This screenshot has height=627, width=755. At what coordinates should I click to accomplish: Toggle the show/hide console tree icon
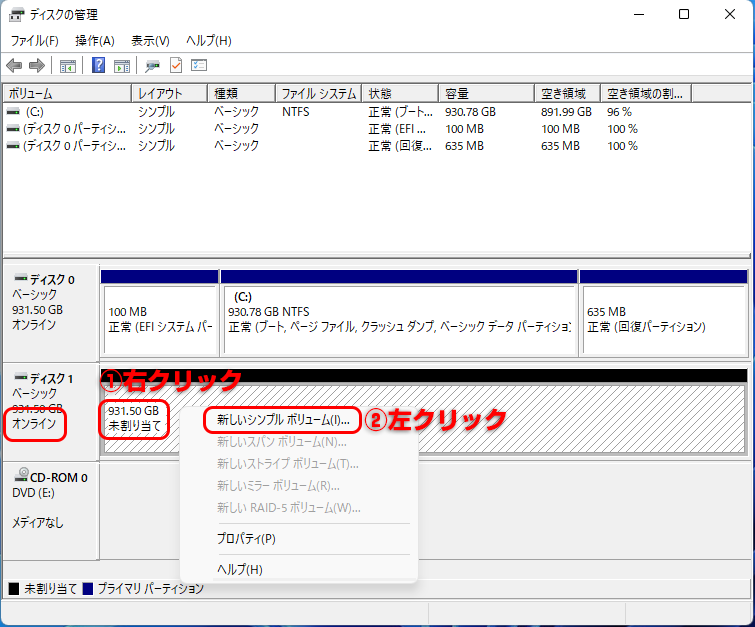point(67,65)
